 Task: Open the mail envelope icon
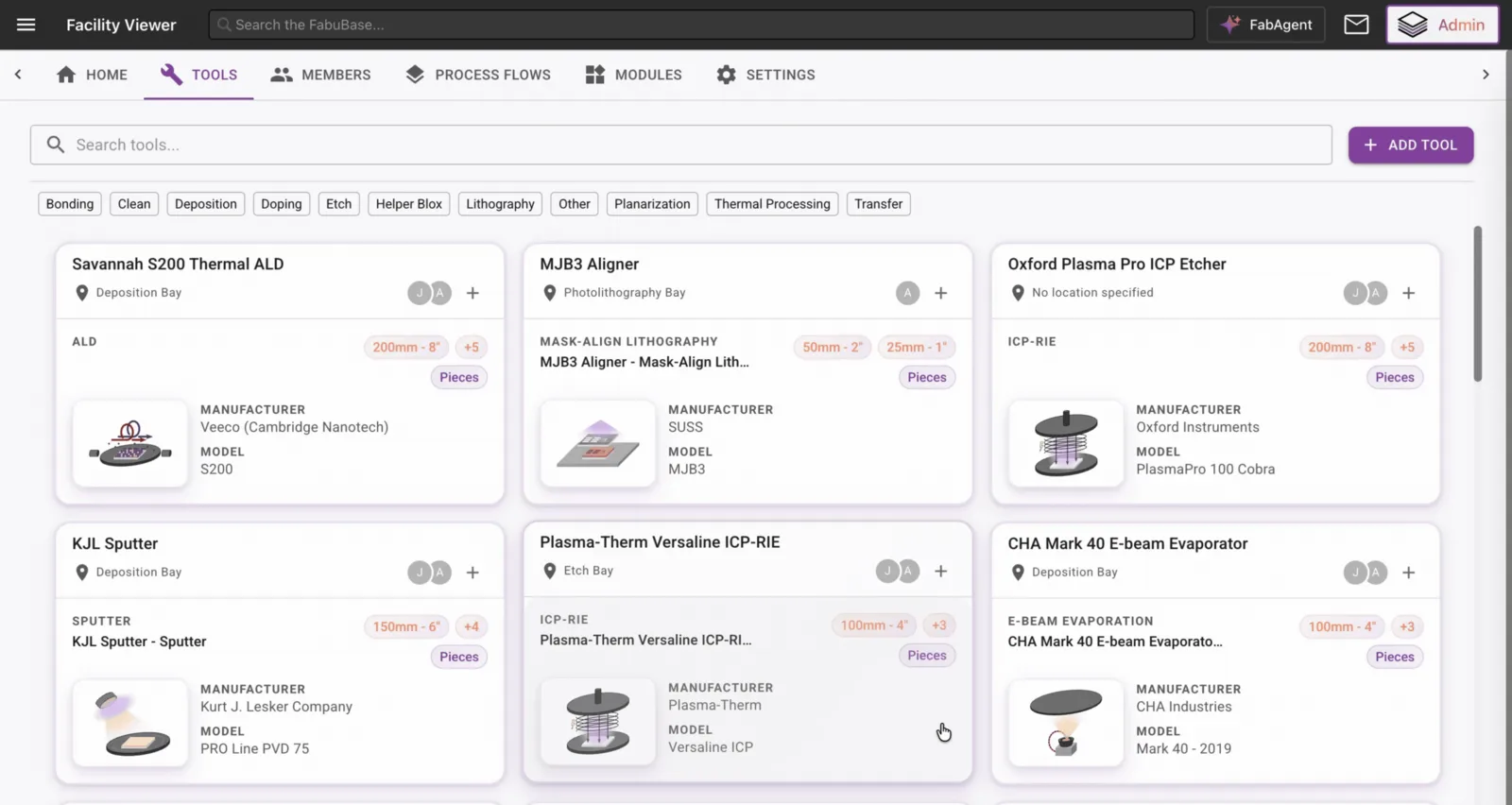[1356, 25]
